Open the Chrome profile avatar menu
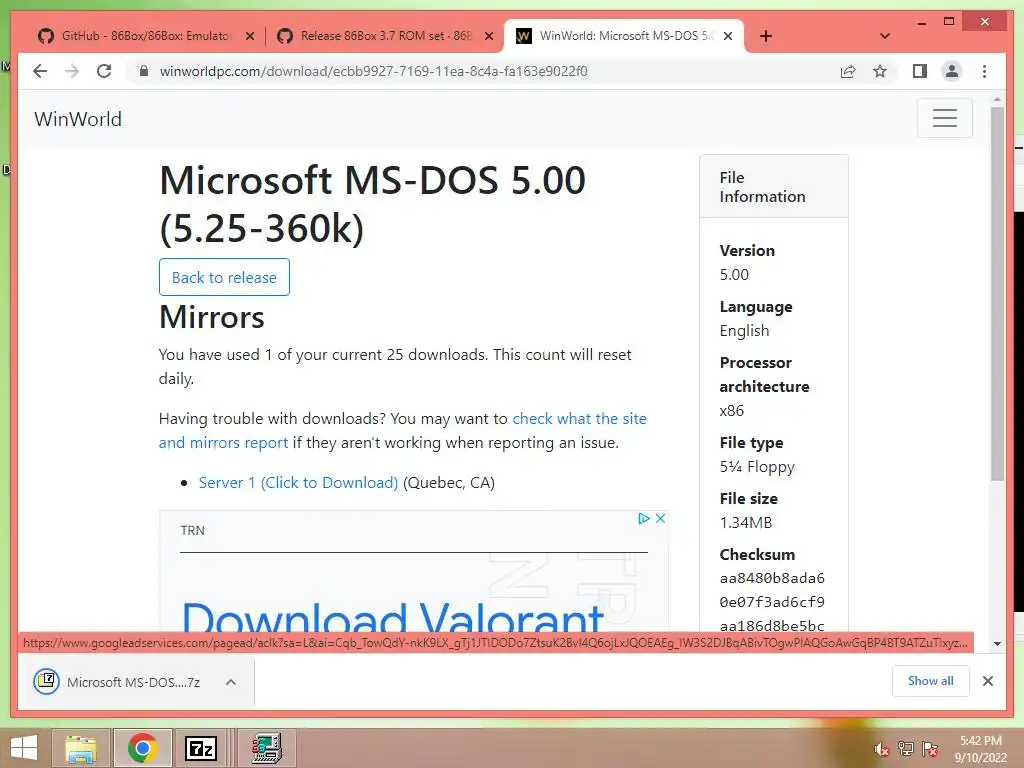This screenshot has width=1024, height=768. 952,71
